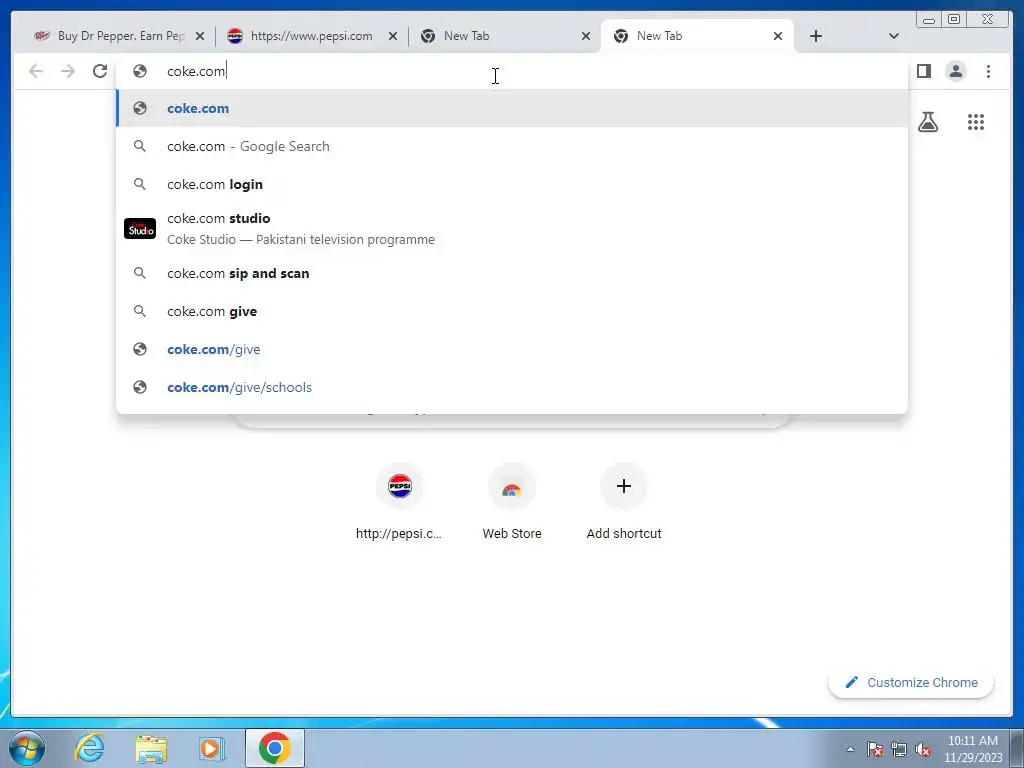Open a new tab with plus button
Viewport: 1024px width, 768px height.
click(x=816, y=36)
